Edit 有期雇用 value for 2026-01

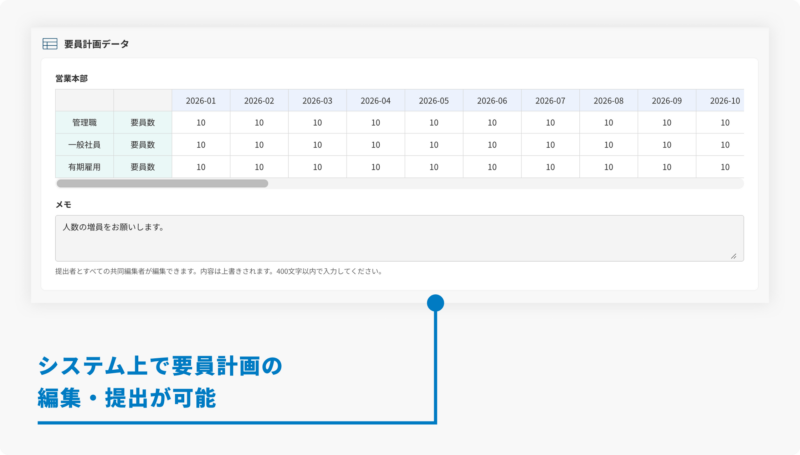tap(201, 167)
